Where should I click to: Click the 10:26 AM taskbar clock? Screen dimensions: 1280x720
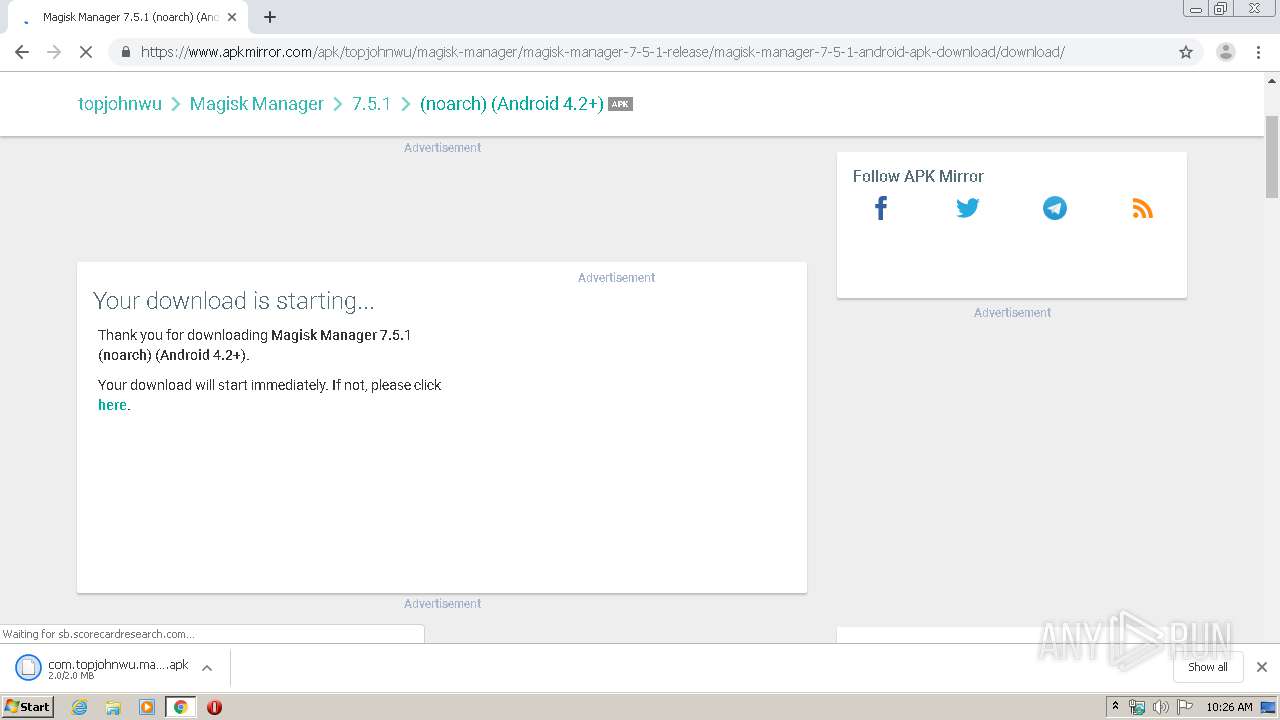pyautogui.click(x=1229, y=707)
